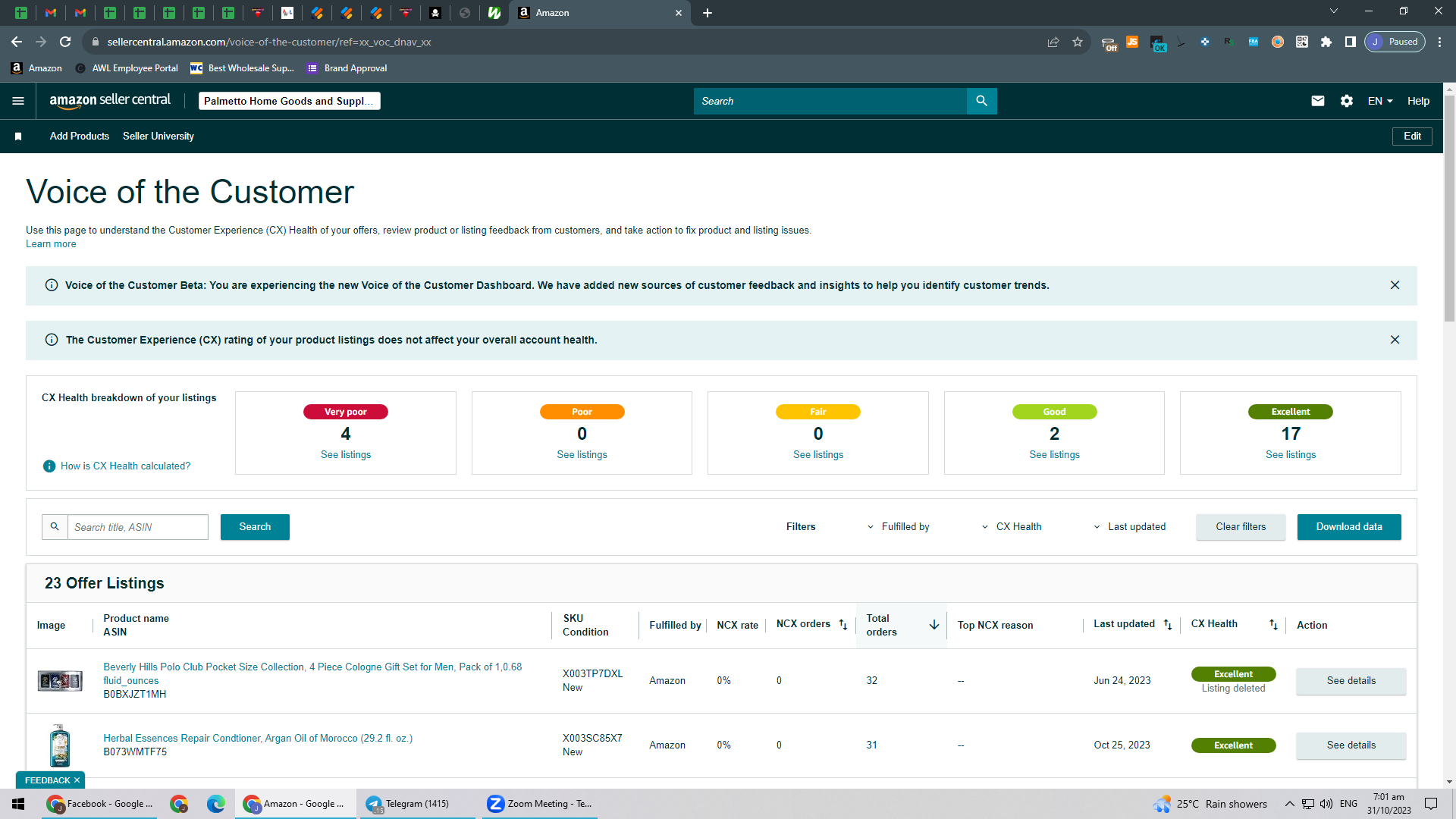The height and width of the screenshot is (819, 1456).
Task: Open the browser extensions puzzle icon
Action: pos(1326,42)
